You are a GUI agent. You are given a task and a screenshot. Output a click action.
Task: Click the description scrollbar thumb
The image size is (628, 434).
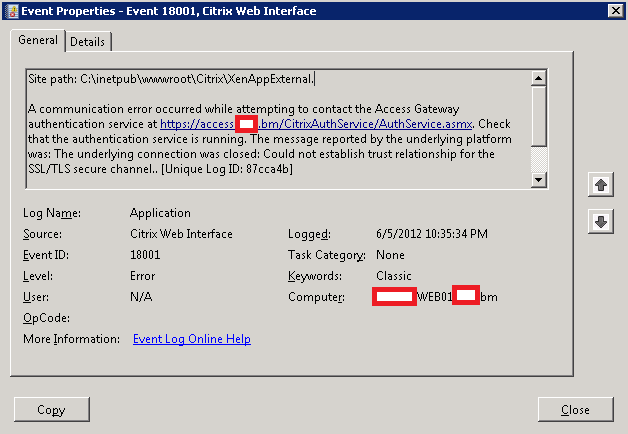pos(539,116)
